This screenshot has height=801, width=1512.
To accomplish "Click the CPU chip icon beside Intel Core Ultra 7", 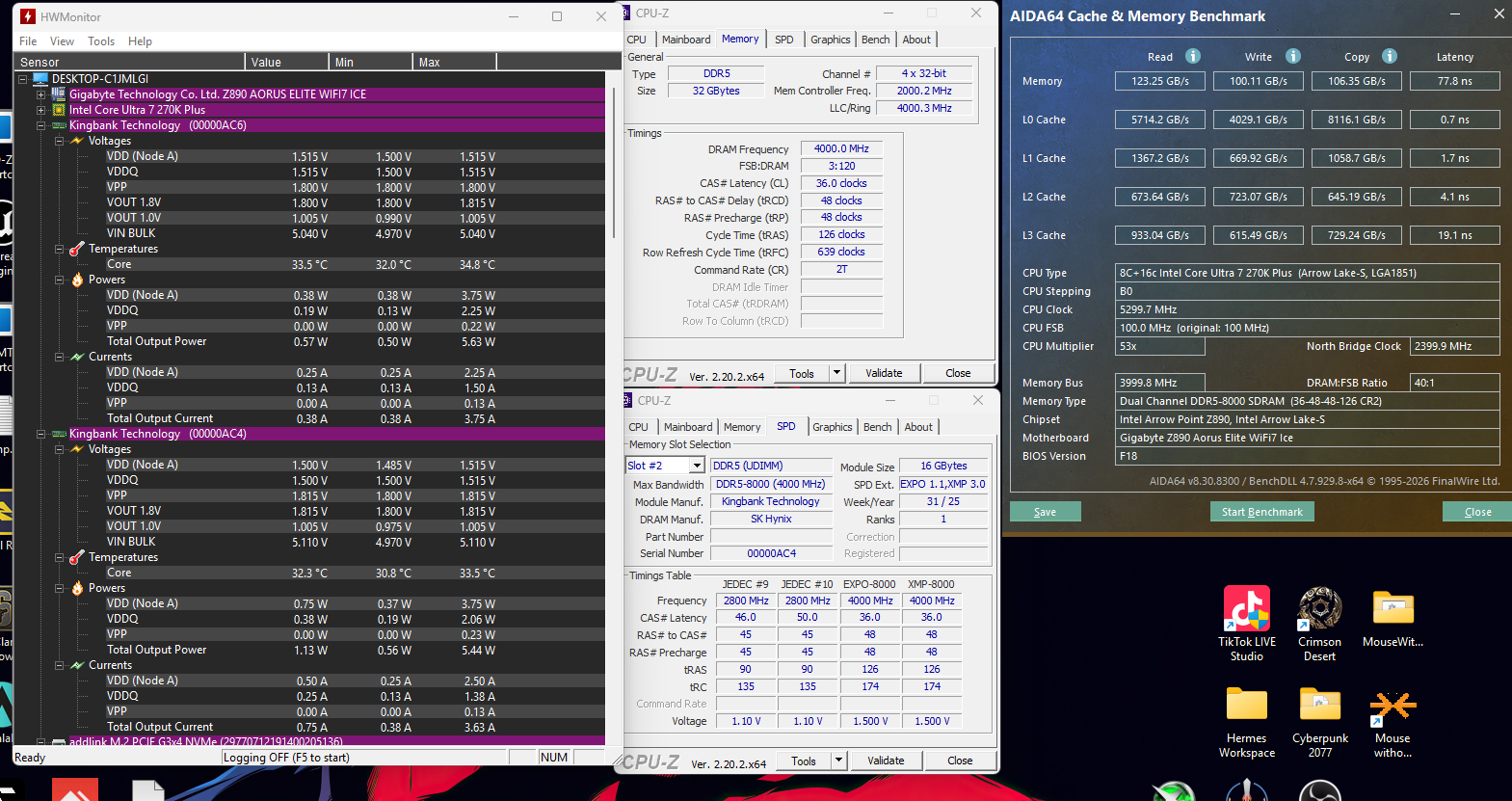I will tap(58, 110).
